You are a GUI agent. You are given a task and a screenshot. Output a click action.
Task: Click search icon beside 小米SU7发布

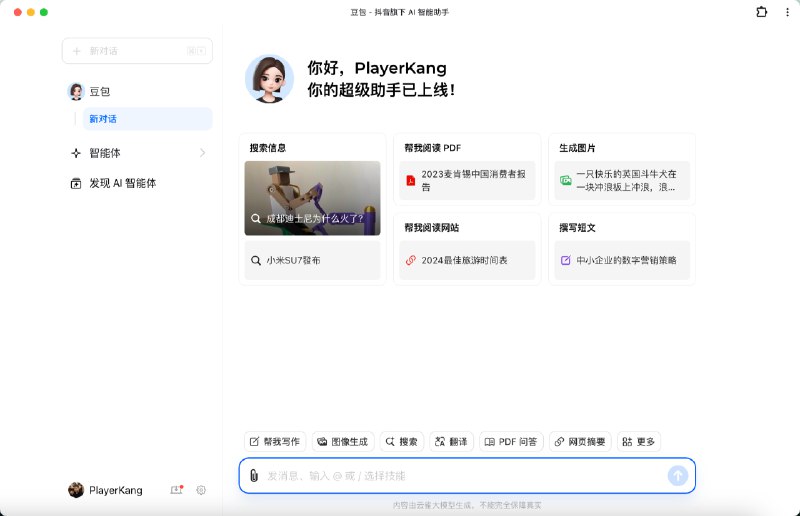click(x=256, y=260)
